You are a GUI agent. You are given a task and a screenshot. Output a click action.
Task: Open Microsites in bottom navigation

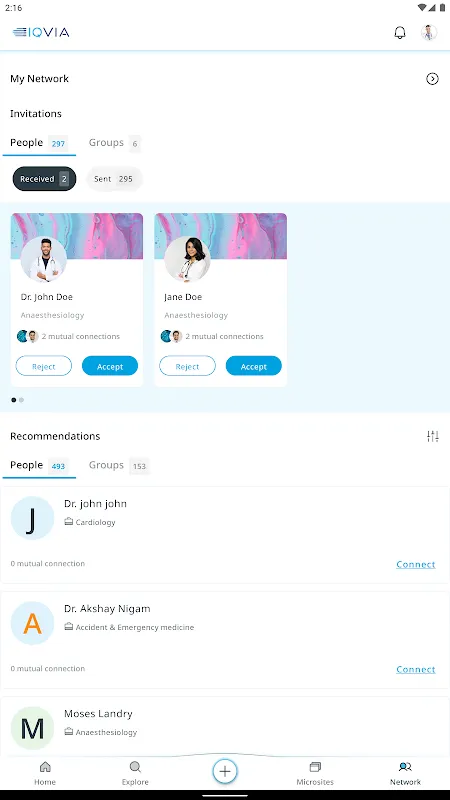pyautogui.click(x=315, y=773)
